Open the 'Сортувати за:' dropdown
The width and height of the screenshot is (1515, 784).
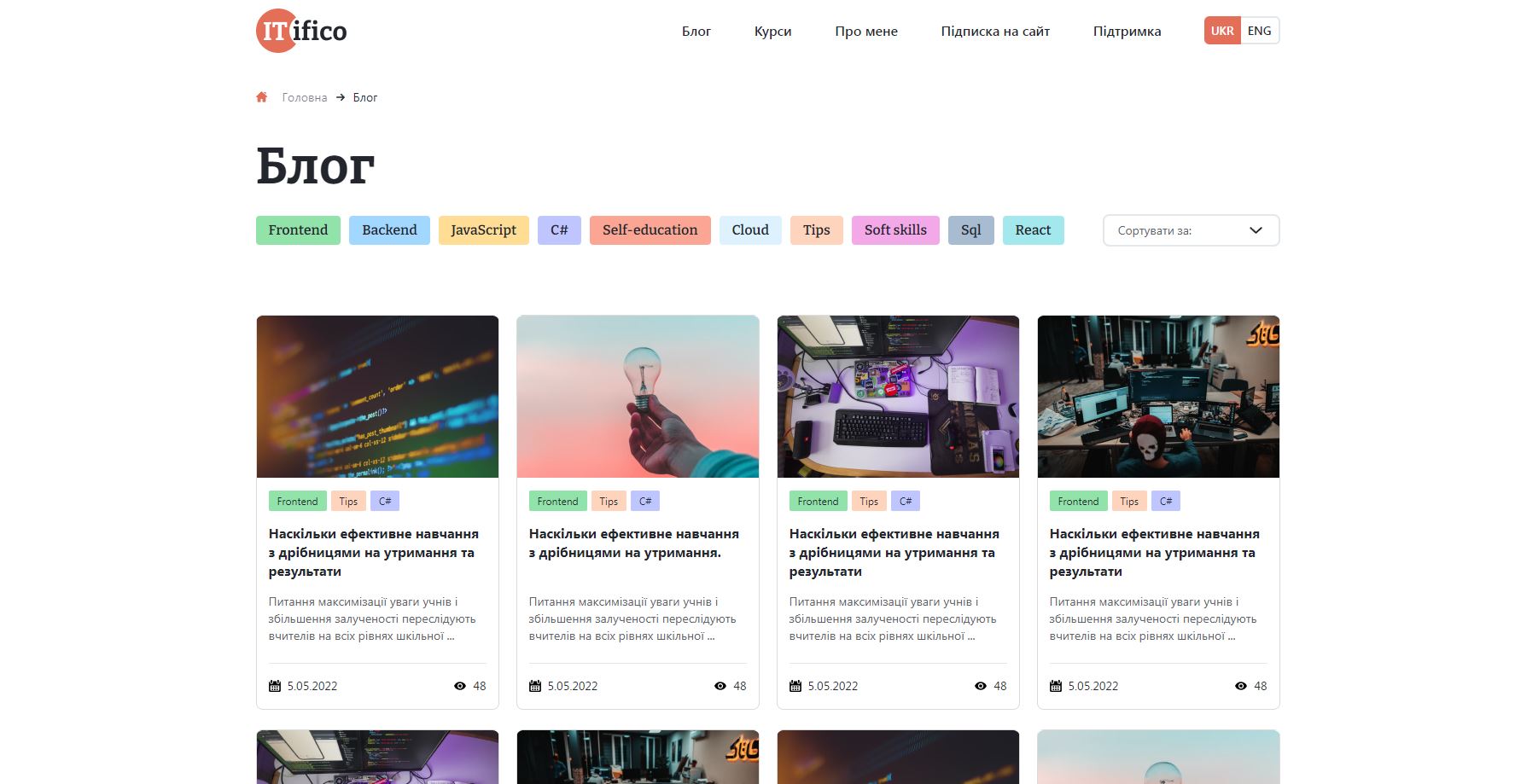click(1191, 230)
